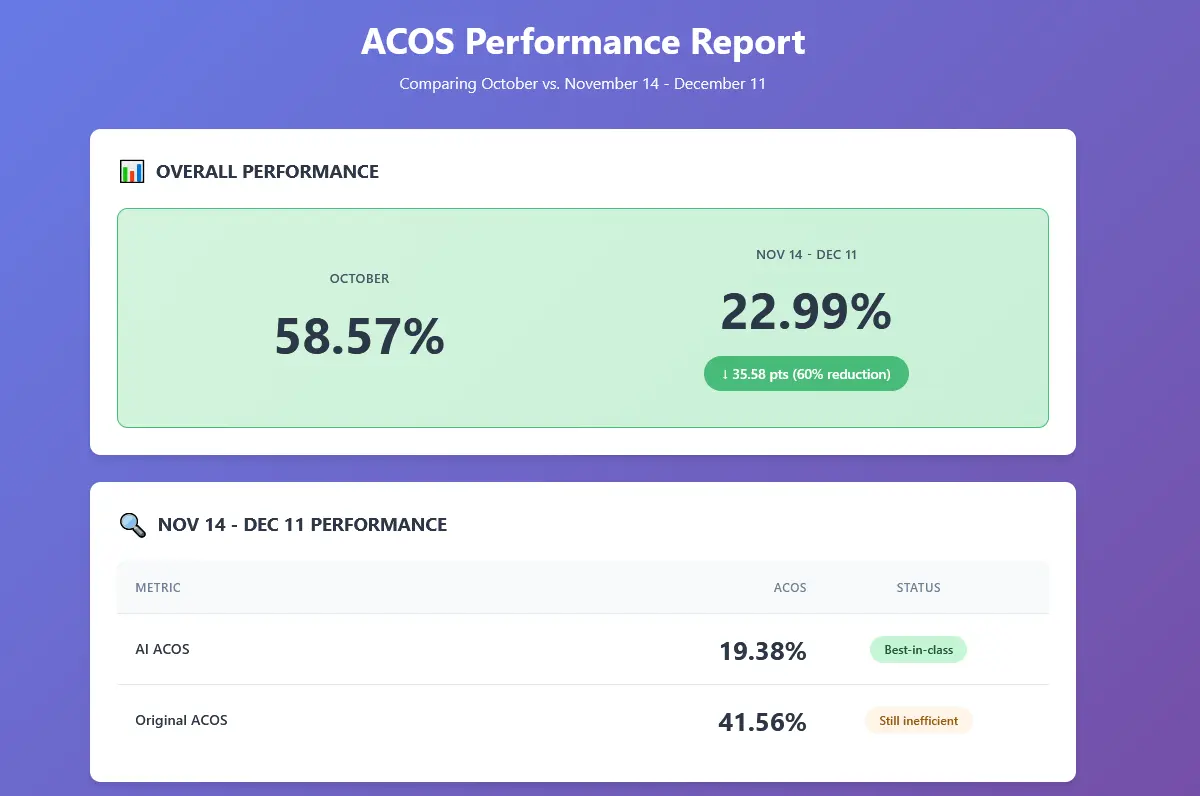
Task: Click the 35.58 pts reduction badge
Action: [806, 374]
